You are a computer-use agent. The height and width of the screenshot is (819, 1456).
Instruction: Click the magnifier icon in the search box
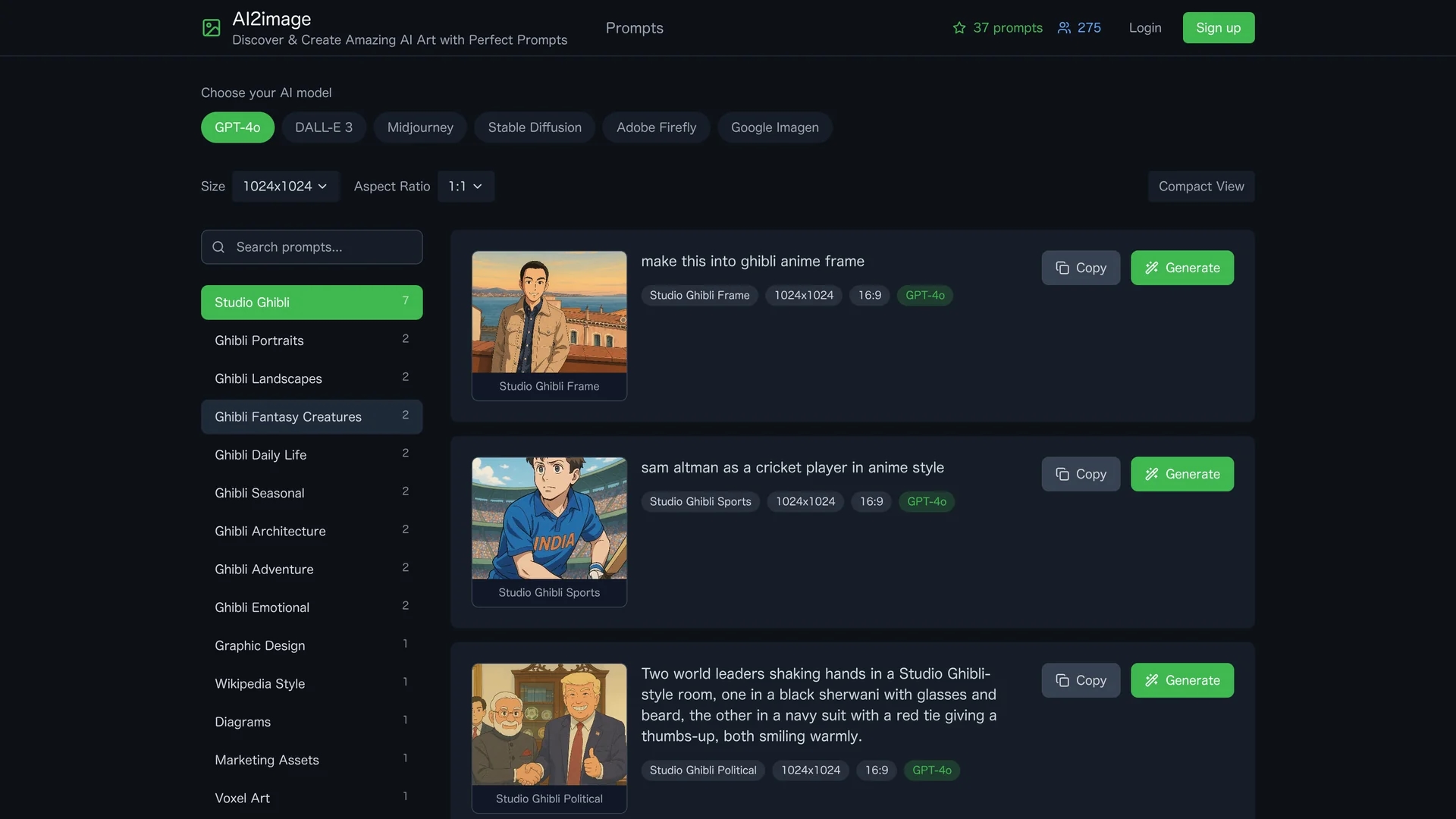click(218, 247)
